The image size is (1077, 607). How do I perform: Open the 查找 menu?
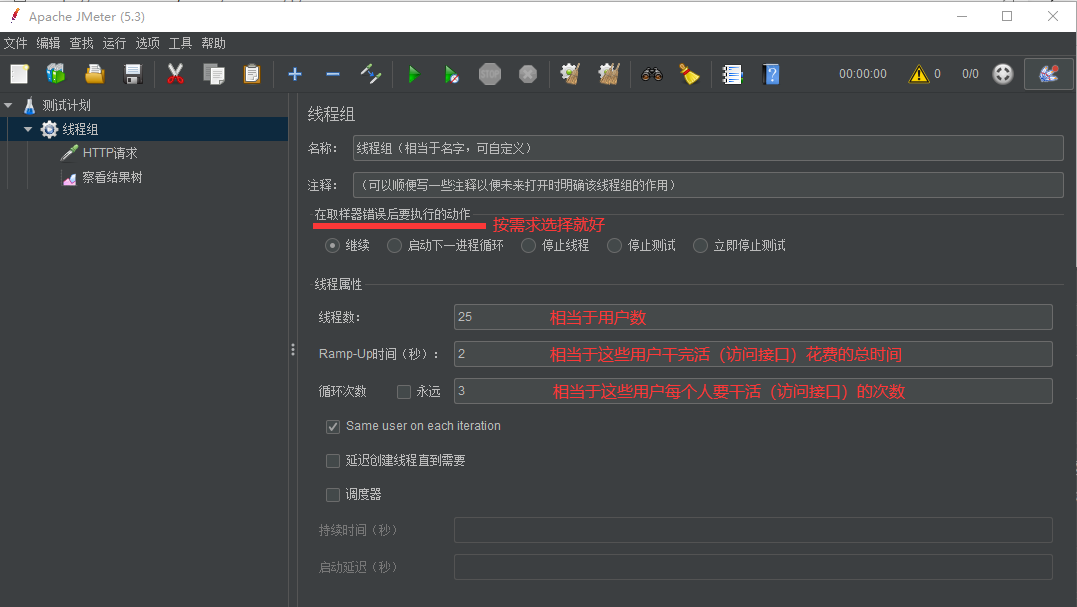click(81, 43)
